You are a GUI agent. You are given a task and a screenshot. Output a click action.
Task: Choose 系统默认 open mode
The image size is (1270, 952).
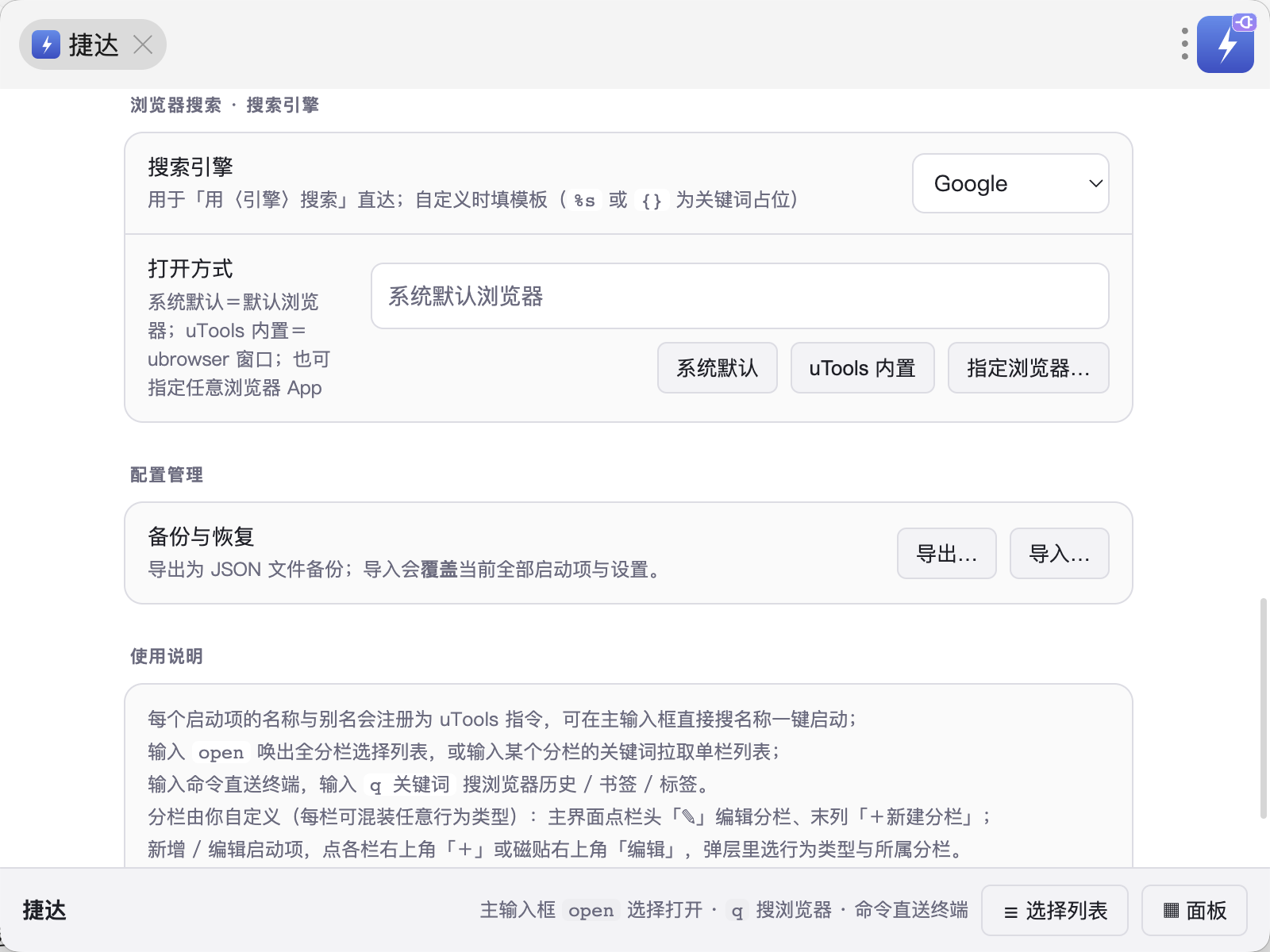[x=718, y=368]
